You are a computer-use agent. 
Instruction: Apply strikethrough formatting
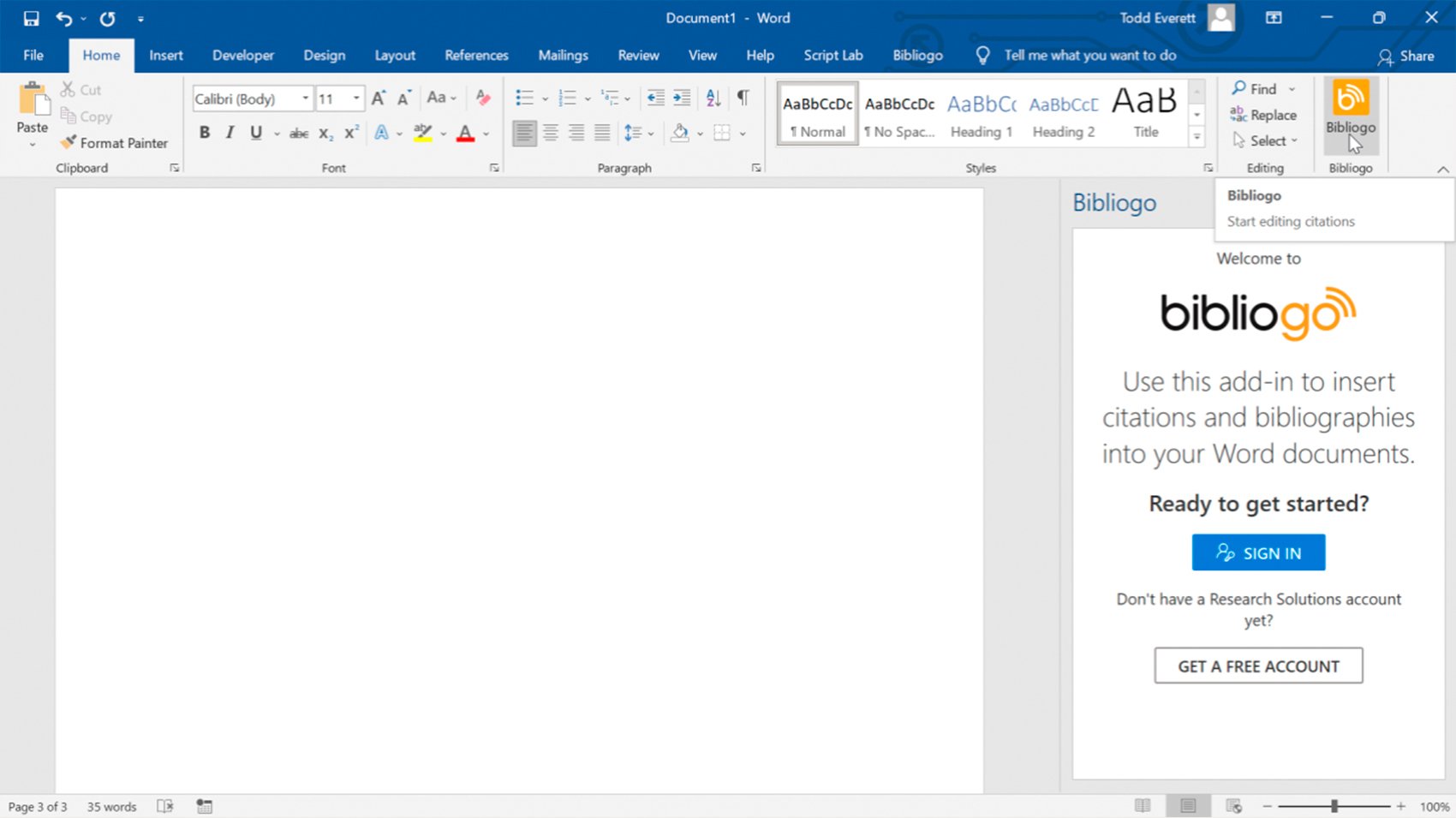point(299,133)
